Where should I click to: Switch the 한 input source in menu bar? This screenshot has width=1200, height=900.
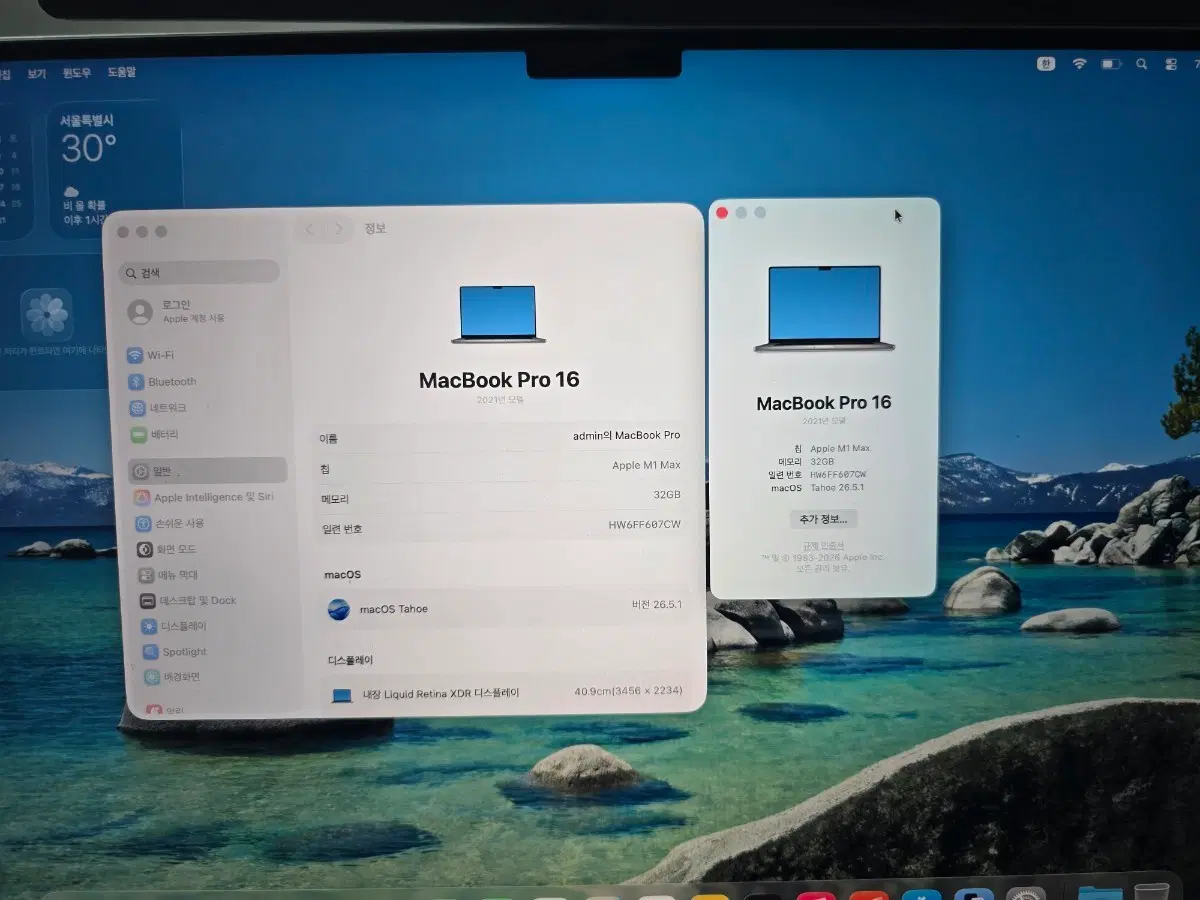click(1046, 64)
